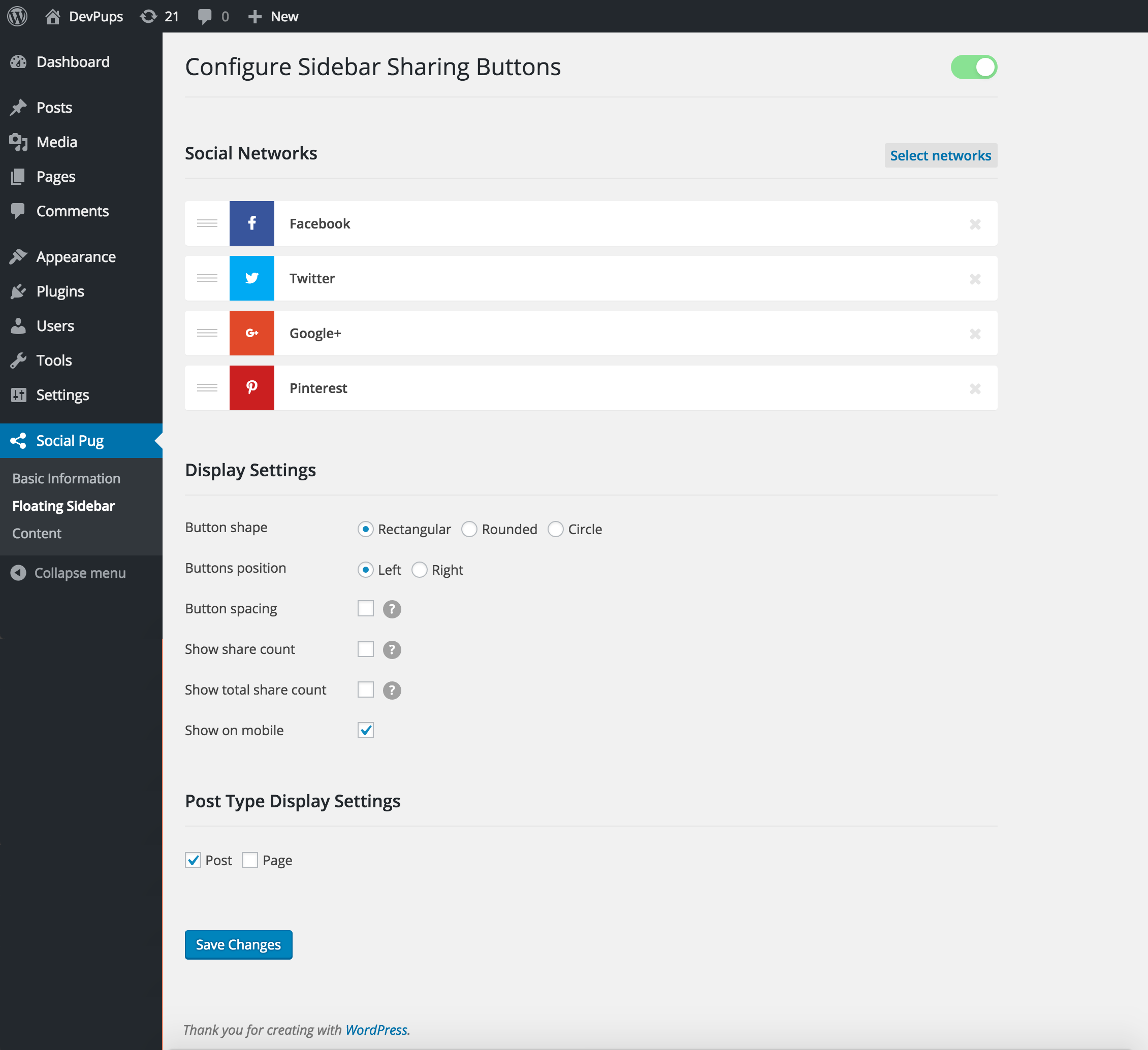Select Right buttons position
The image size is (1148, 1050).
click(x=420, y=570)
